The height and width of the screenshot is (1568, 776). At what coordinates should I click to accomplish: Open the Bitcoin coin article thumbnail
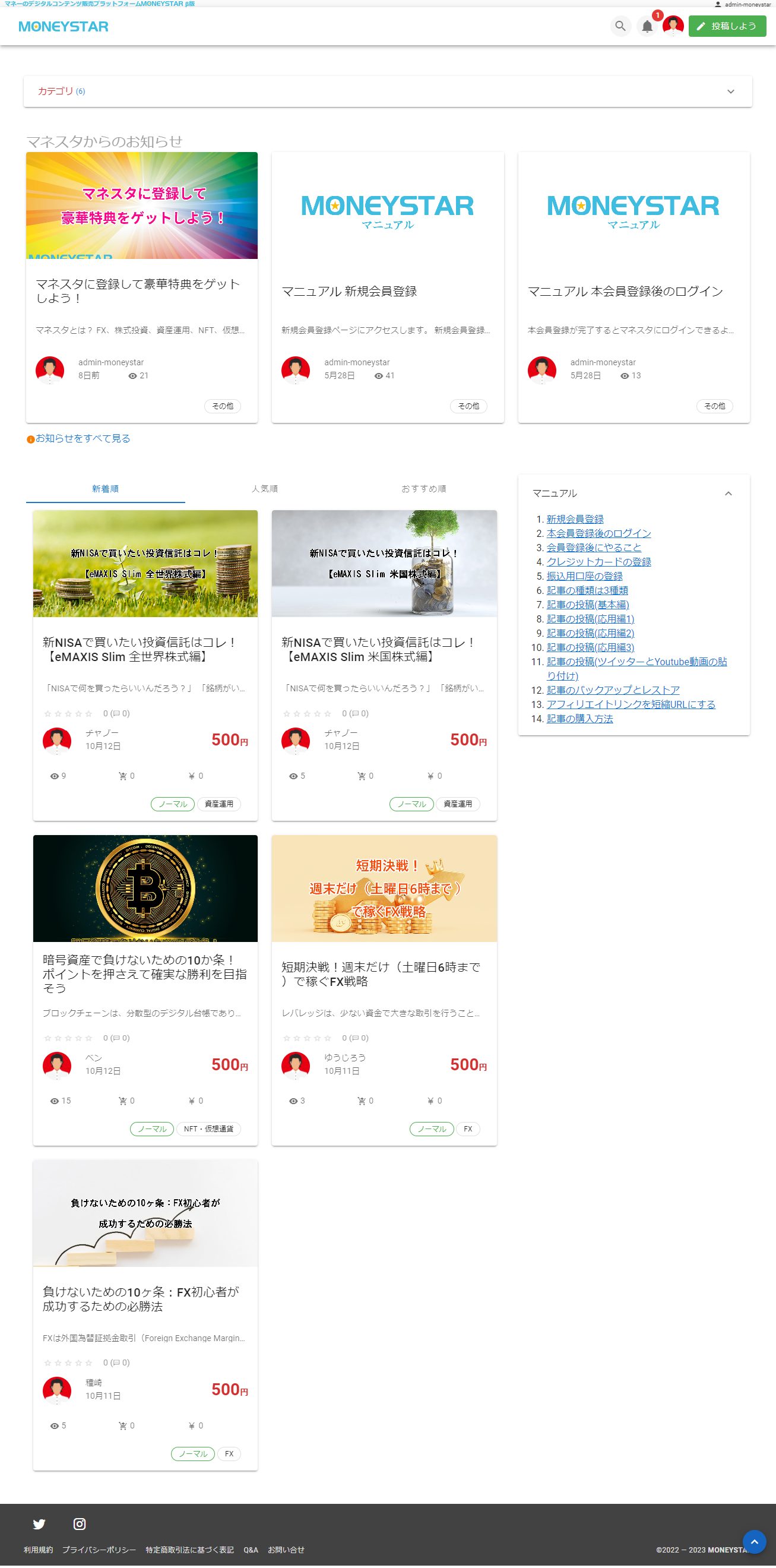145,889
